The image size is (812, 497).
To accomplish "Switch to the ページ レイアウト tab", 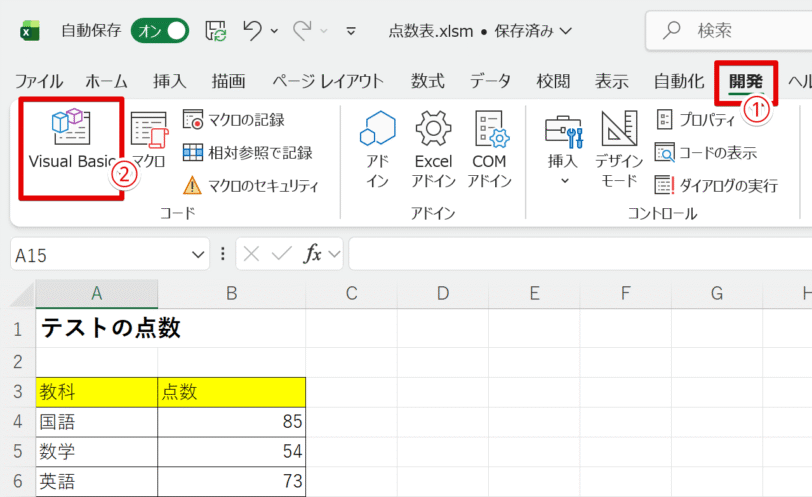I will 328,81.
